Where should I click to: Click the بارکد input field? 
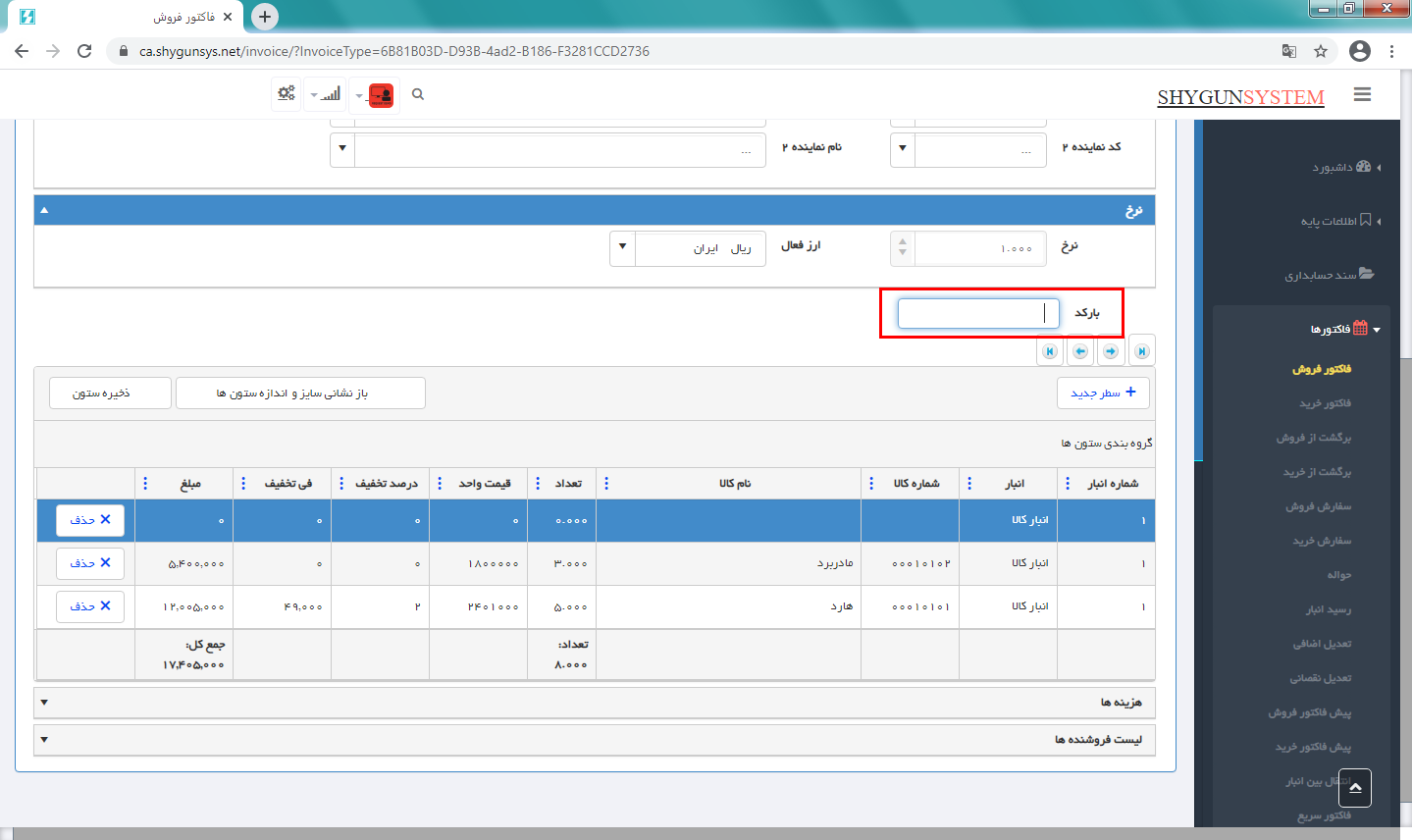(977, 313)
